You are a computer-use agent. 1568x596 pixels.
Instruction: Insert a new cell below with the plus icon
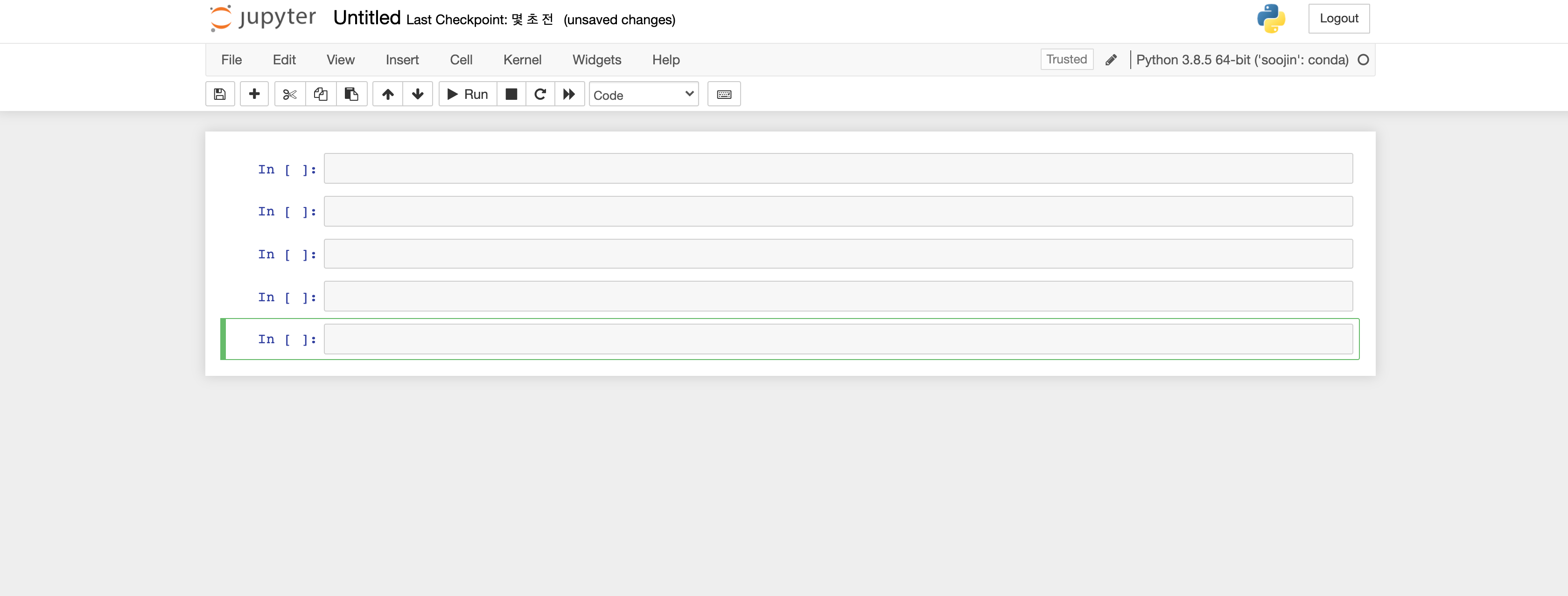tap(254, 94)
